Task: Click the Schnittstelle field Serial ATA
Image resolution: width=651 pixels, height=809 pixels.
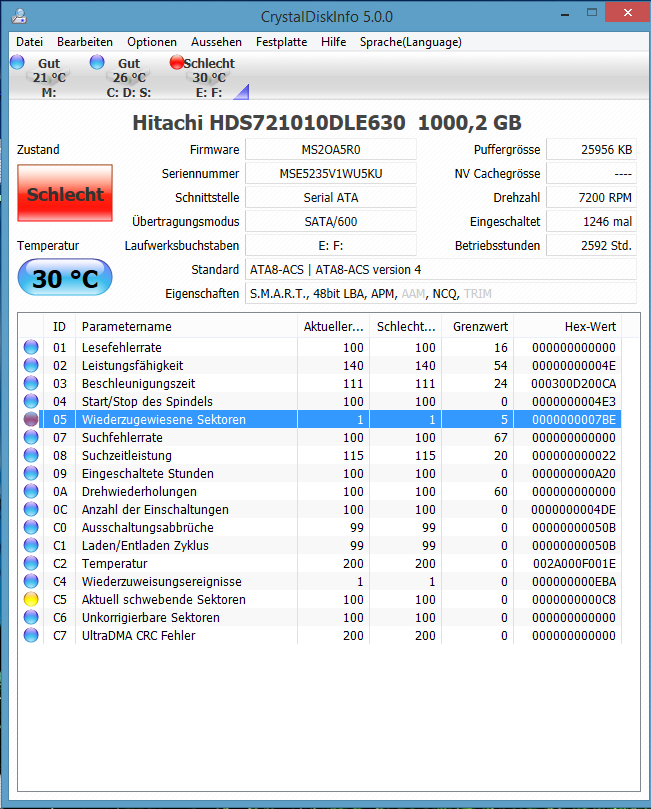Action: pos(331,198)
